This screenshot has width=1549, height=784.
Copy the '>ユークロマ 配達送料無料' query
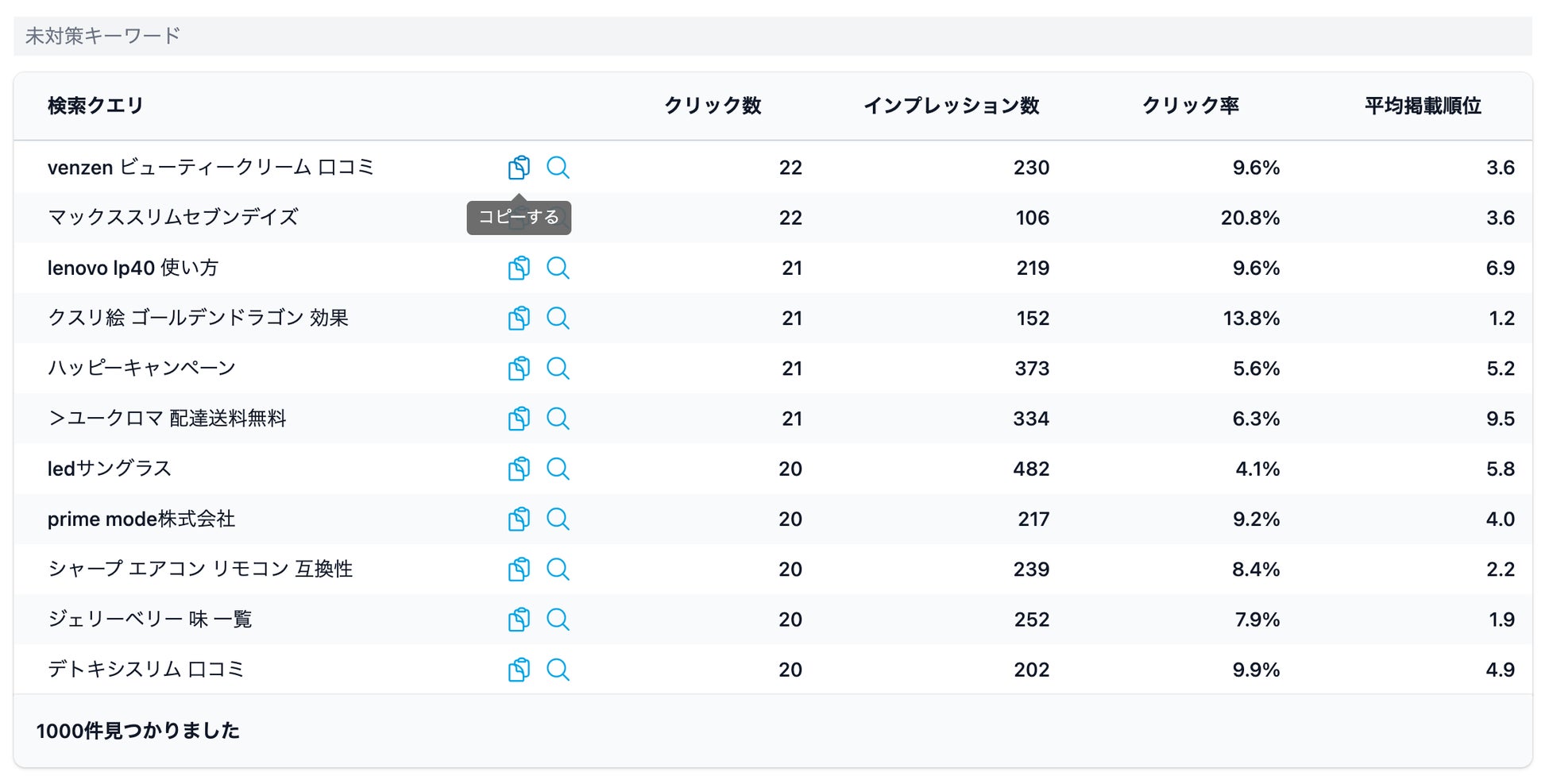(519, 419)
